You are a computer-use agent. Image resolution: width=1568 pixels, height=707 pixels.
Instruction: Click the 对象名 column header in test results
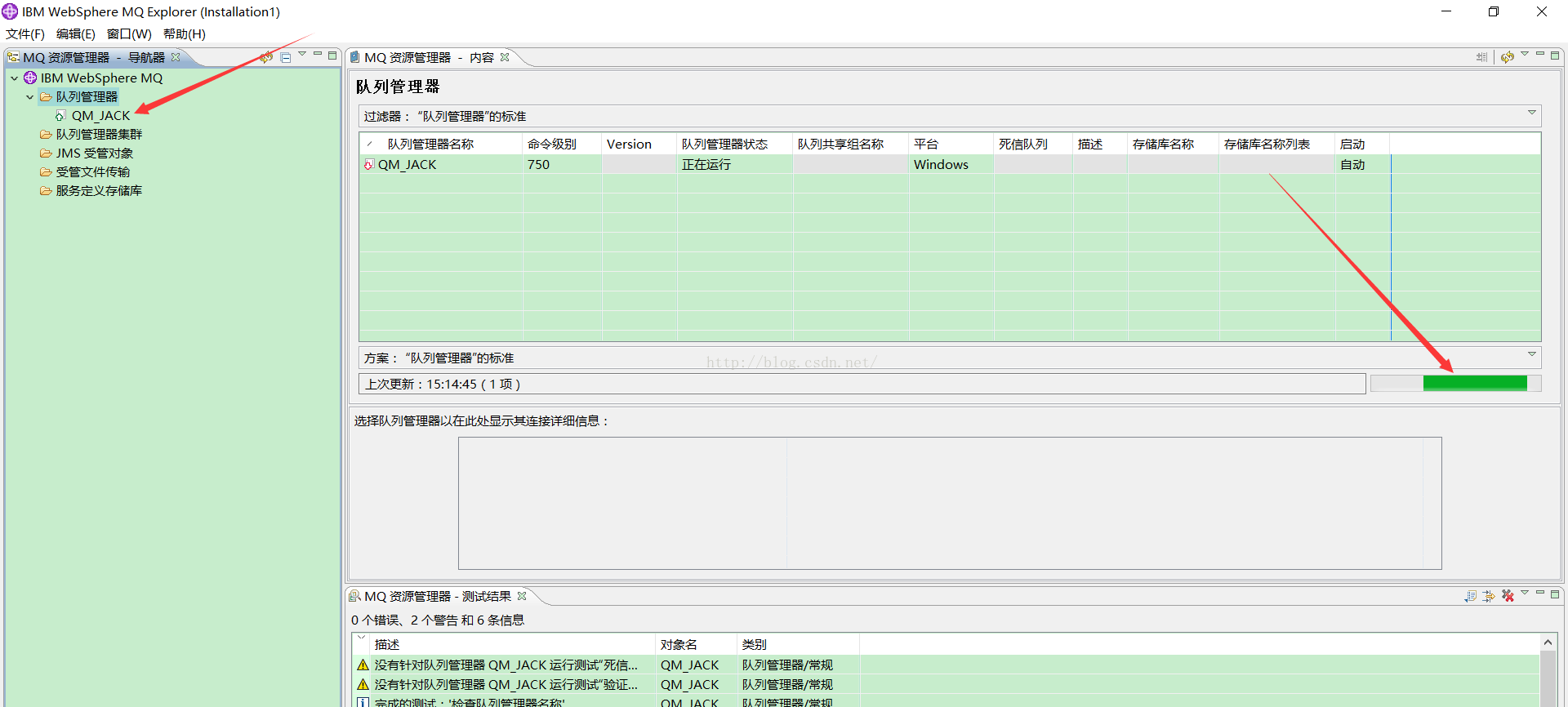tap(696, 644)
